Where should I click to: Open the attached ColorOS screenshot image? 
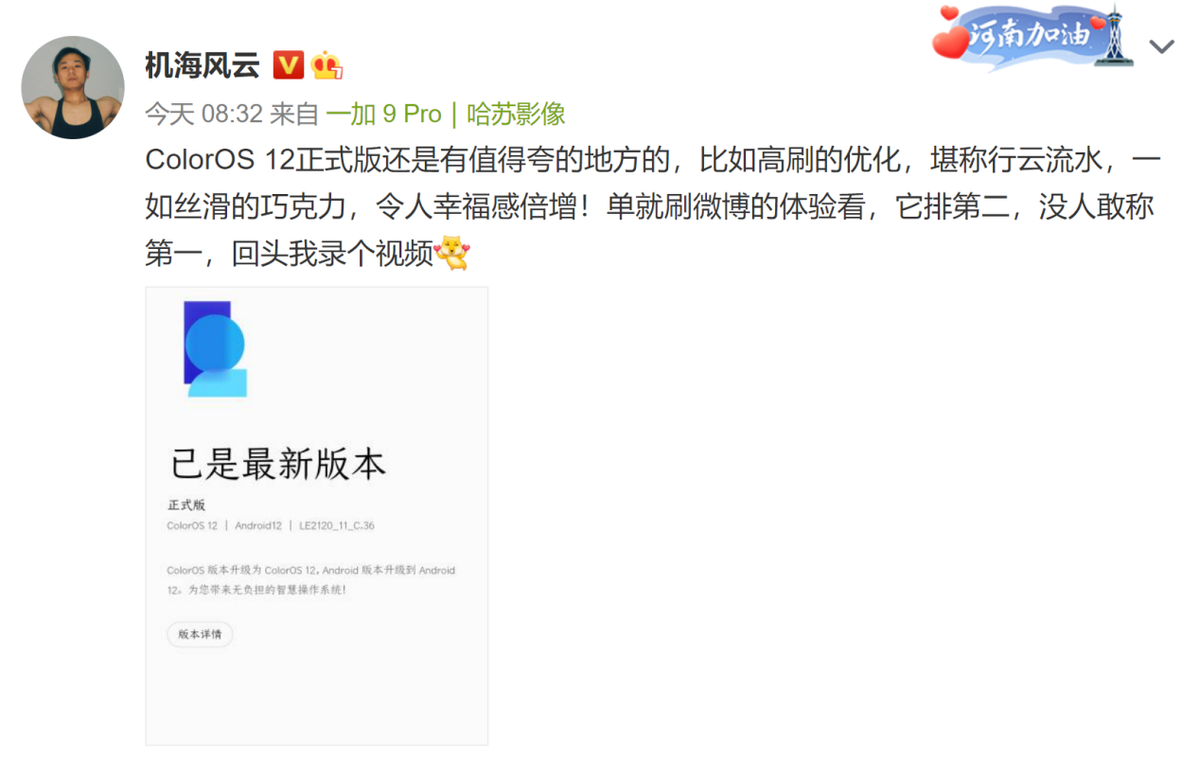[317, 516]
